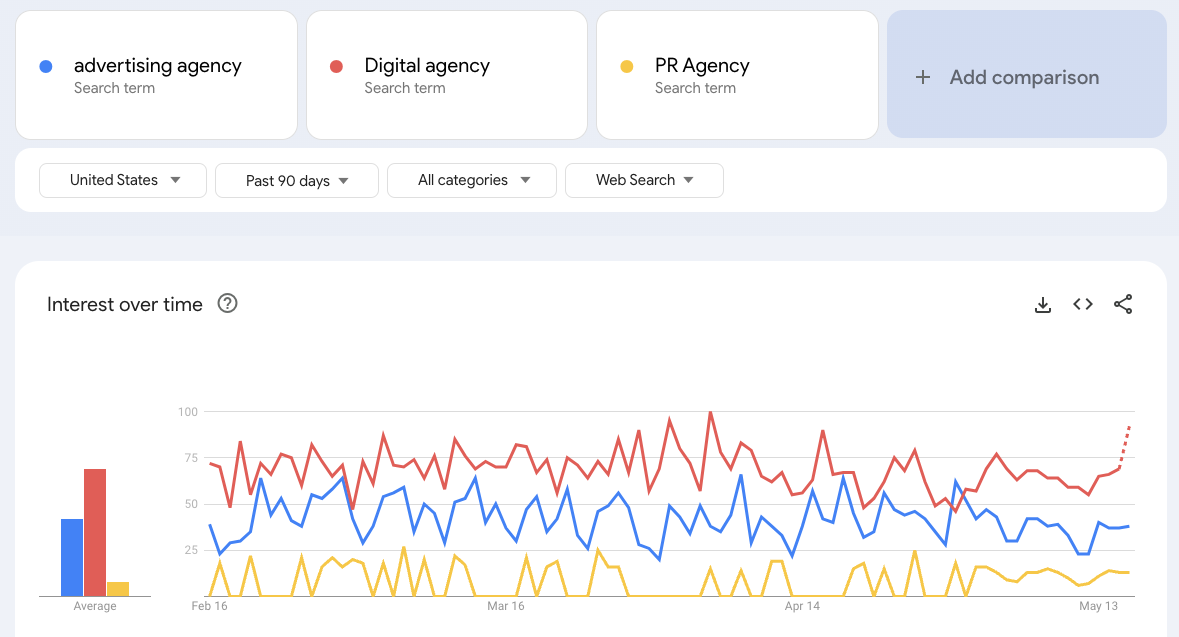Share the Interest over time chart

pyautogui.click(x=1123, y=305)
